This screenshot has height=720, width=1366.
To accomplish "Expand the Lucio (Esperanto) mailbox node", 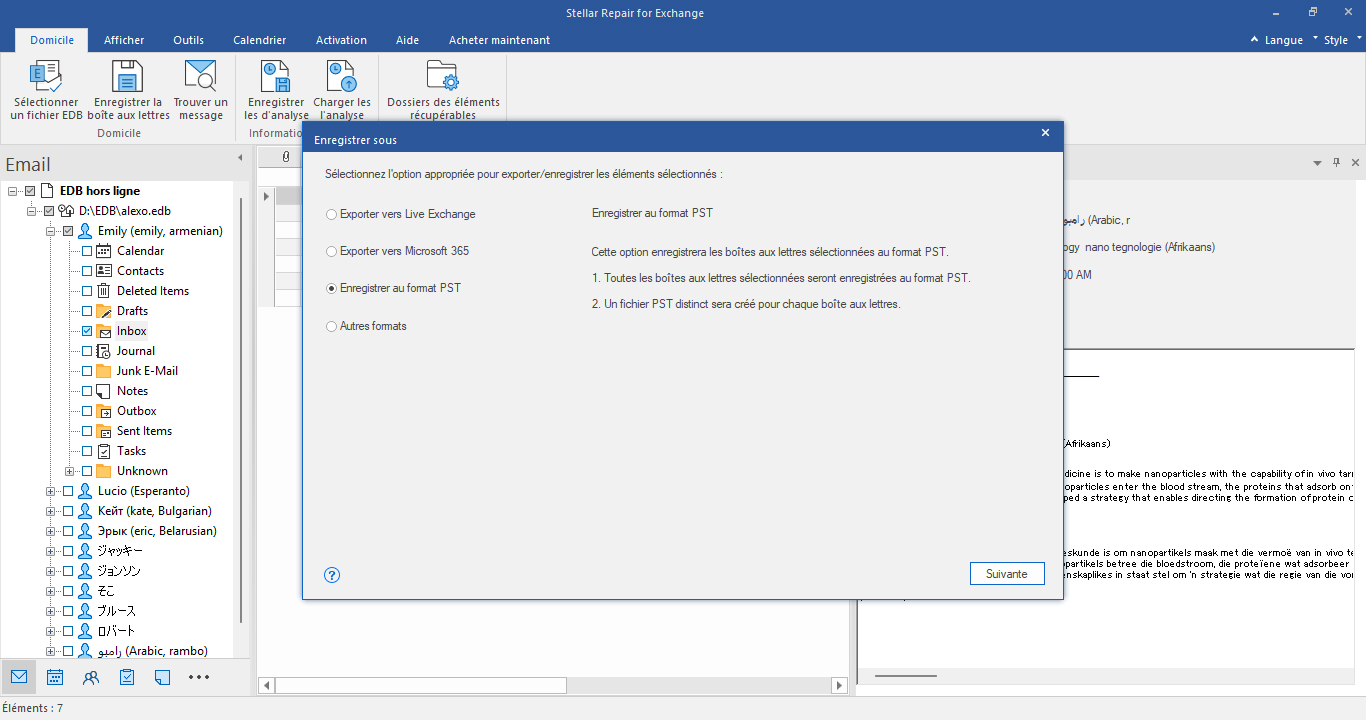I will click(x=51, y=491).
